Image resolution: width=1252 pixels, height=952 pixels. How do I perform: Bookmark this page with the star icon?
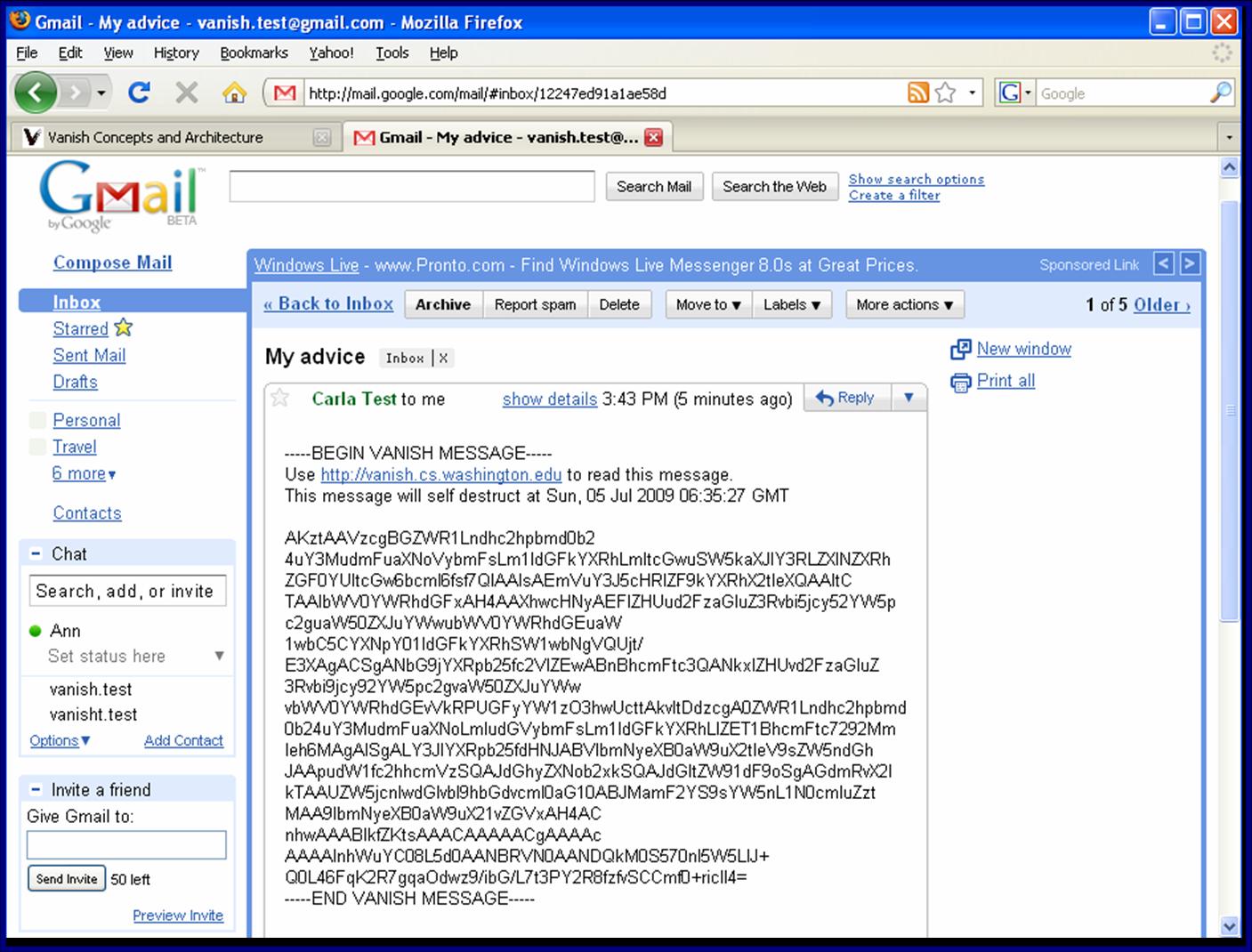pyautogui.click(x=946, y=93)
